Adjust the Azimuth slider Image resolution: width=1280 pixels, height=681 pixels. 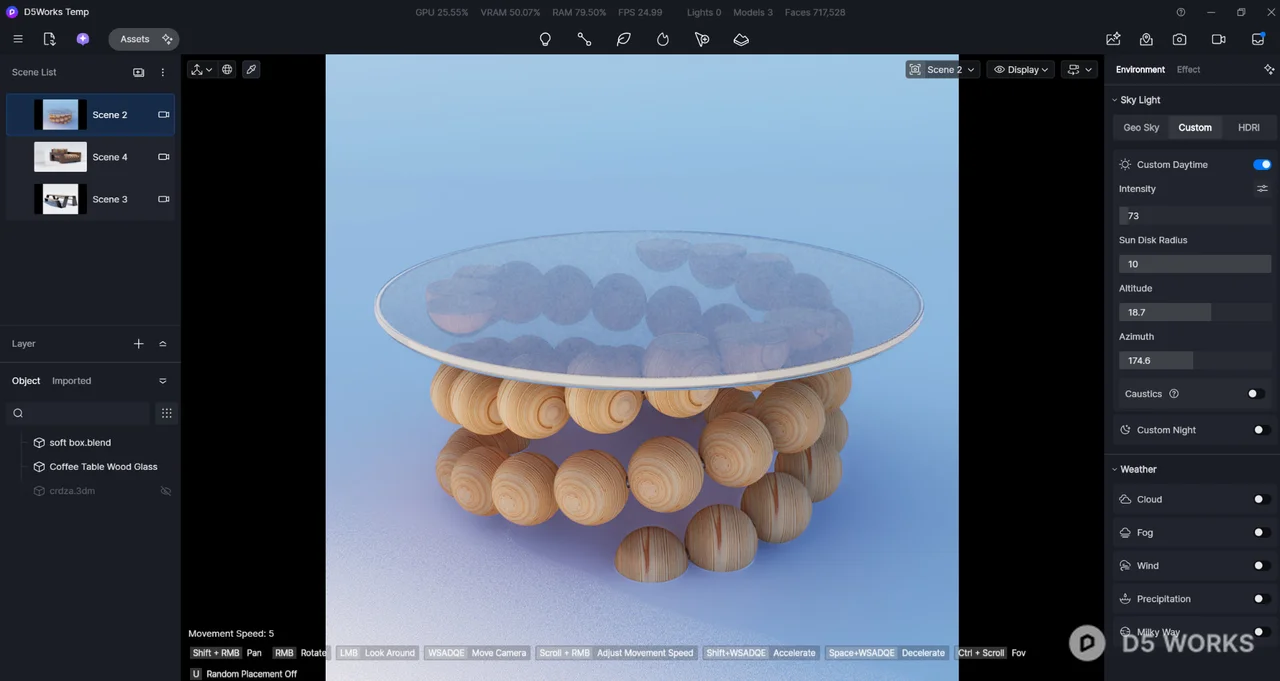pyautogui.click(x=1195, y=360)
